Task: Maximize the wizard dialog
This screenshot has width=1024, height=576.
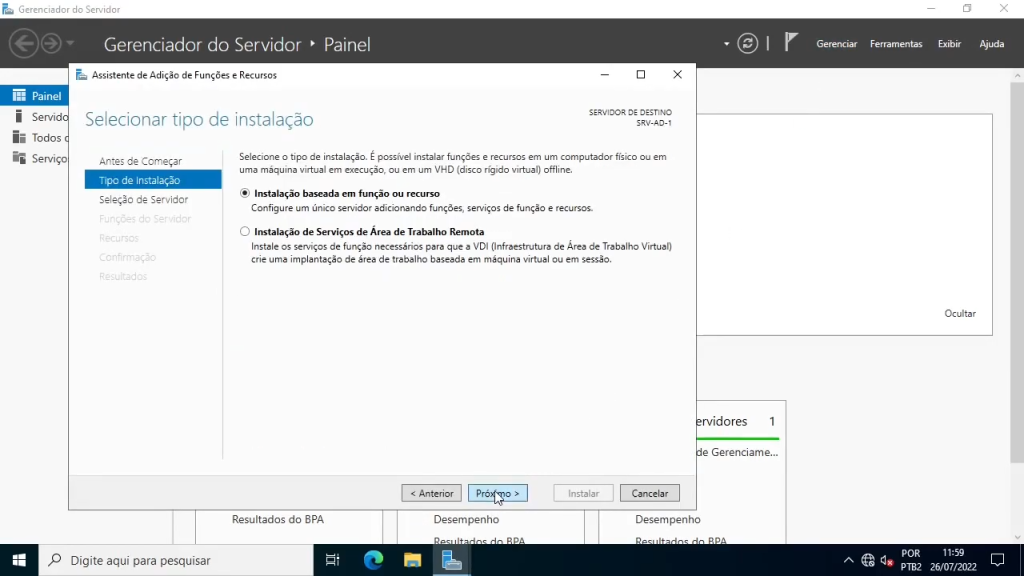Action: [641, 74]
